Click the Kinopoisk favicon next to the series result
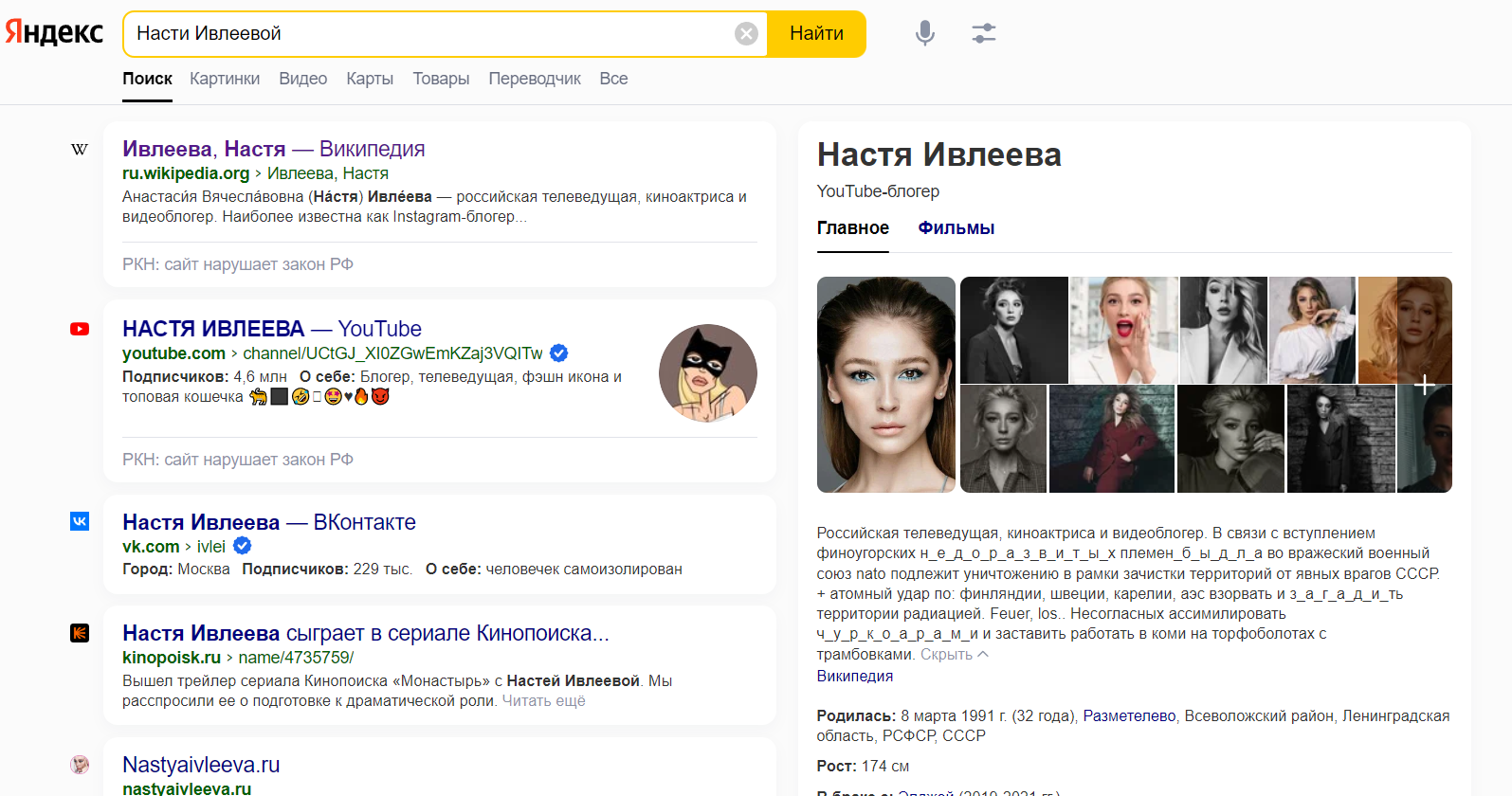 point(80,633)
